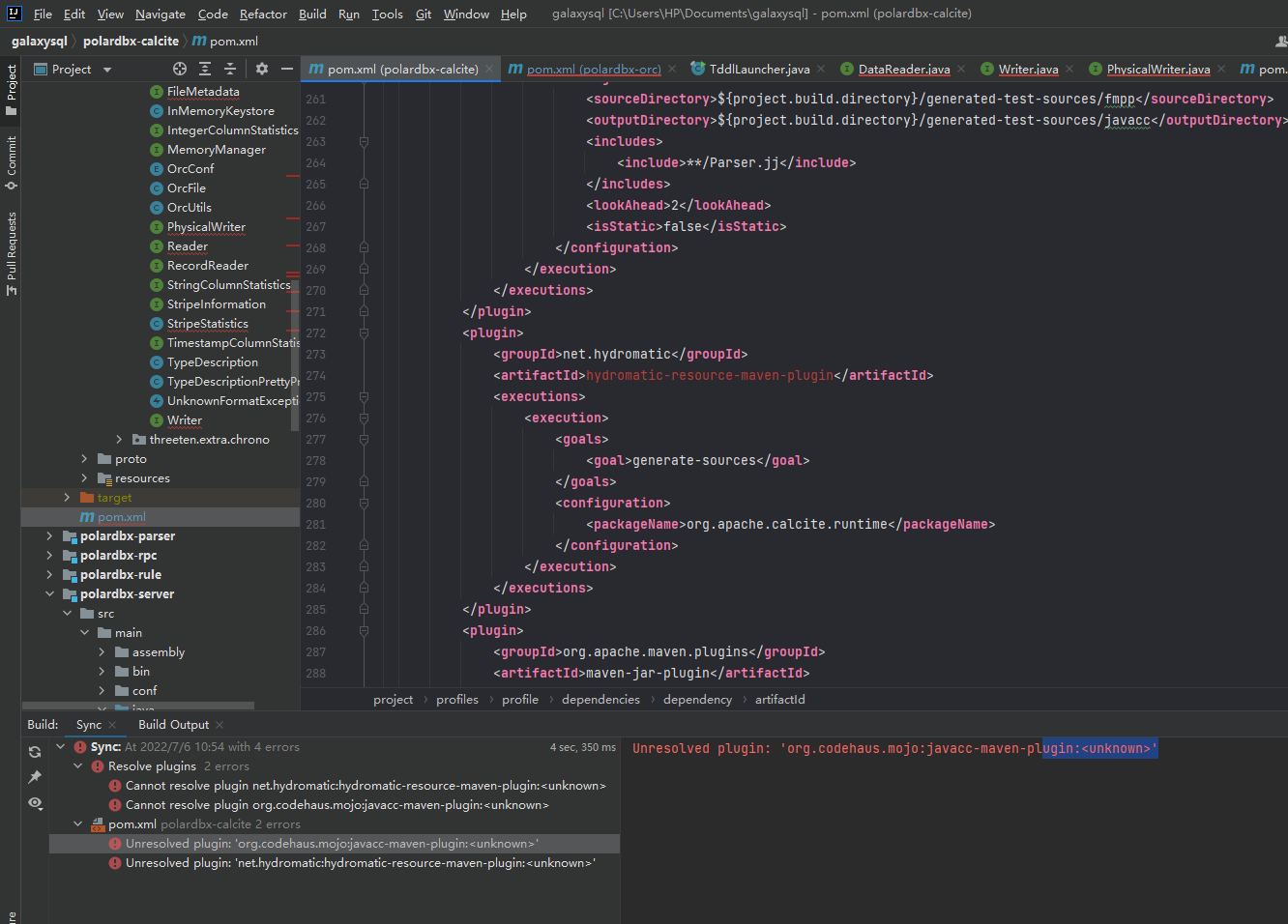Toggle fold marker at line 277 goals
This screenshot has width=1288, height=924.
point(364,439)
